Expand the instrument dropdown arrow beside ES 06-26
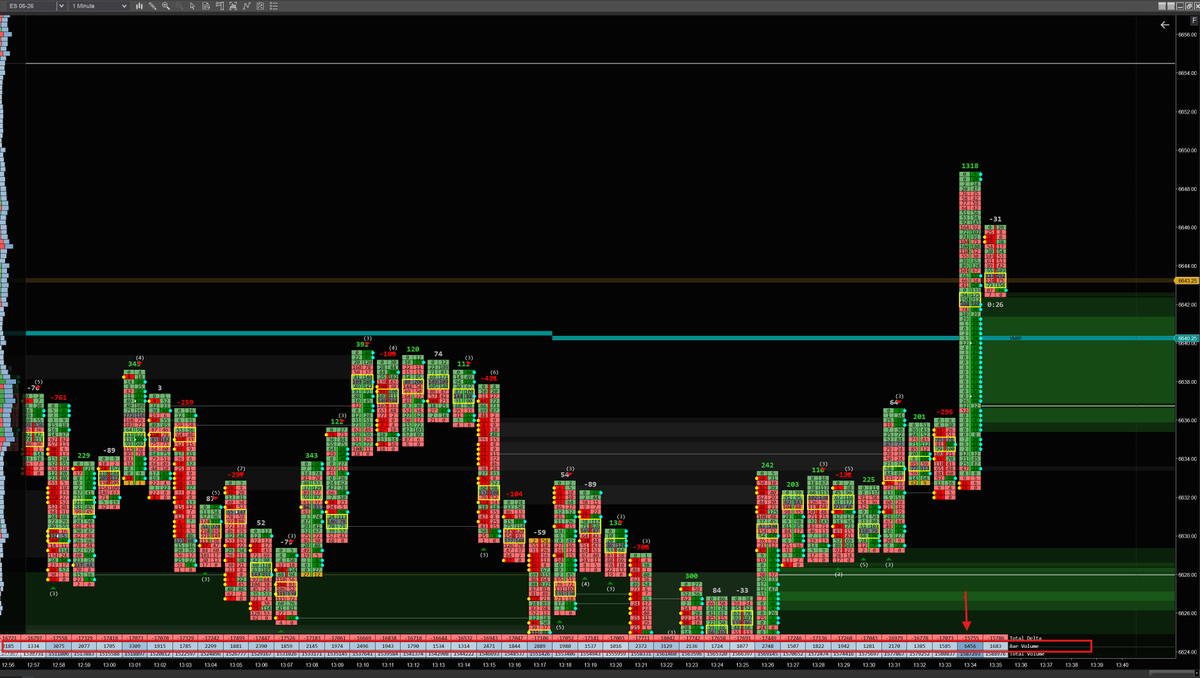The width and height of the screenshot is (1200, 678). pos(62,6)
